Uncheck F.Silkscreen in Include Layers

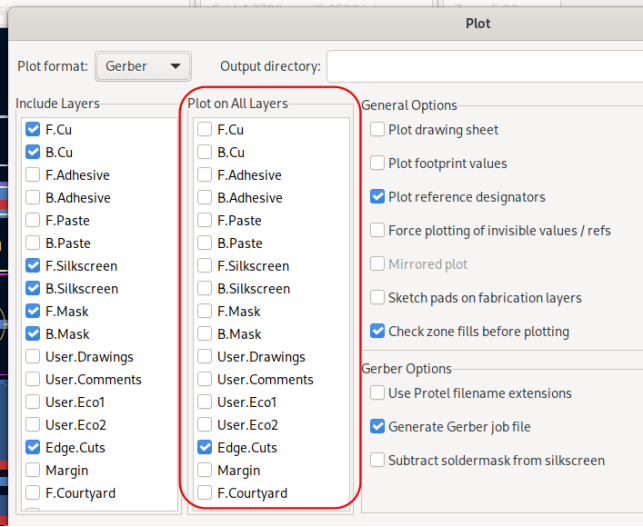33,266
